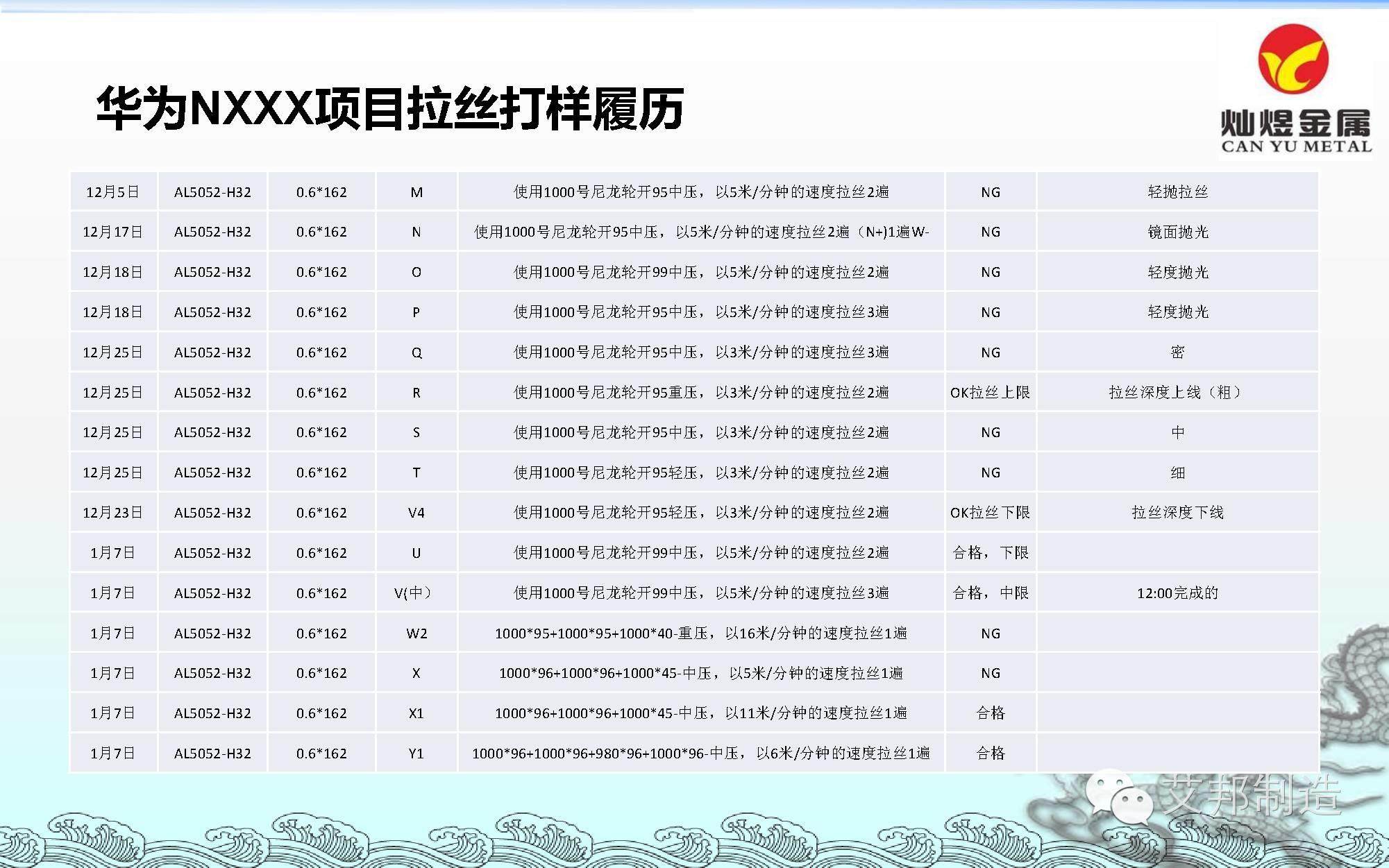The height and width of the screenshot is (868, 1389).
Task: Click the "AL5052-H32" material cell in row M
Action: [212, 192]
